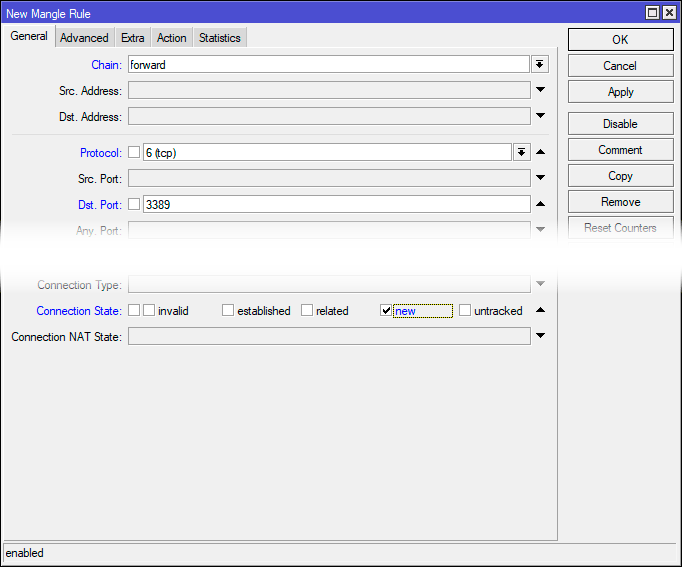Image resolution: width=682 pixels, height=567 pixels.
Task: Toggle the Dst. Port invert checkbox
Action: 134,204
